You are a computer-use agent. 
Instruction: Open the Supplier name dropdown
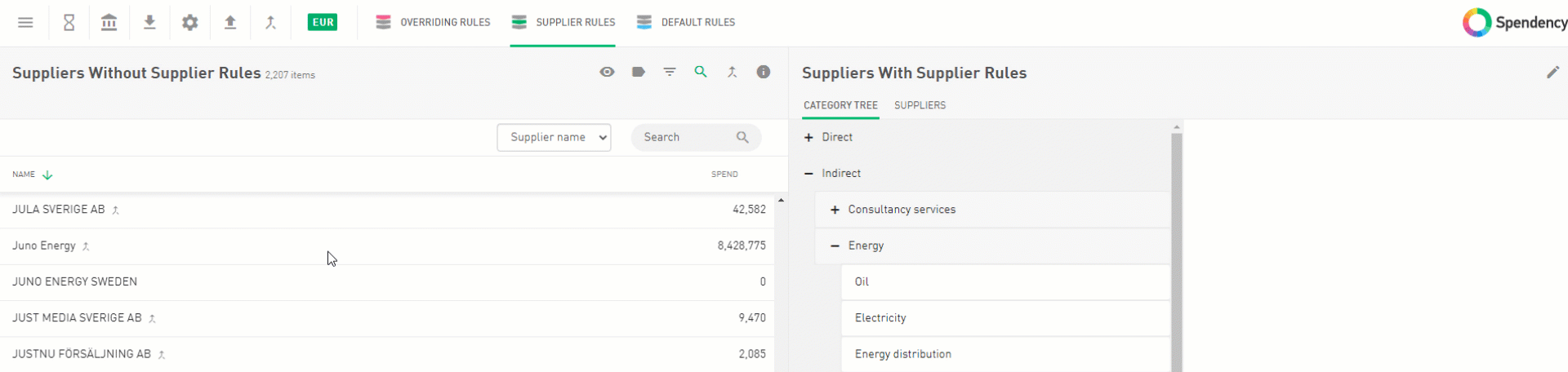click(554, 138)
